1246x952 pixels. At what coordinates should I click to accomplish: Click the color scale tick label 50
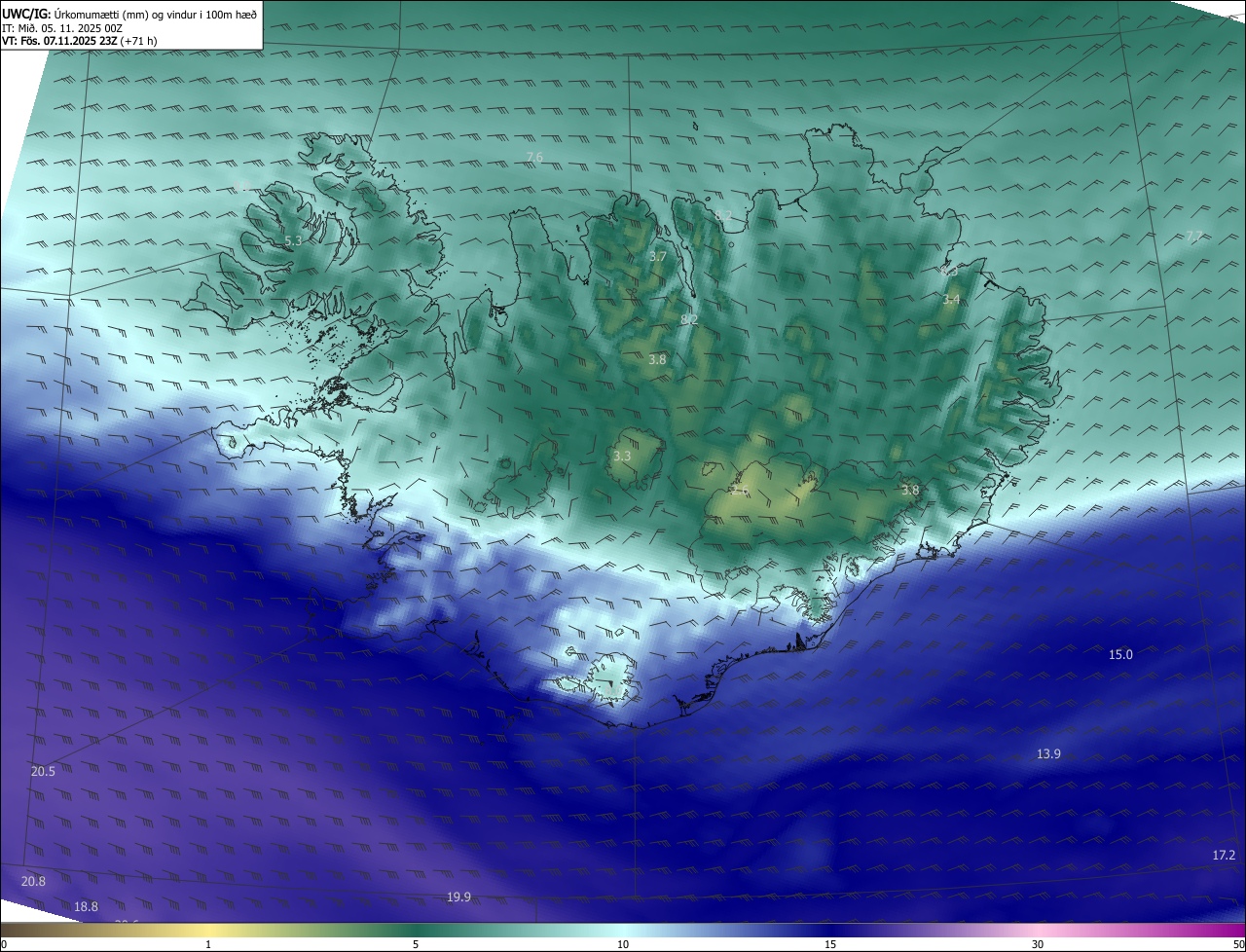point(1238,944)
